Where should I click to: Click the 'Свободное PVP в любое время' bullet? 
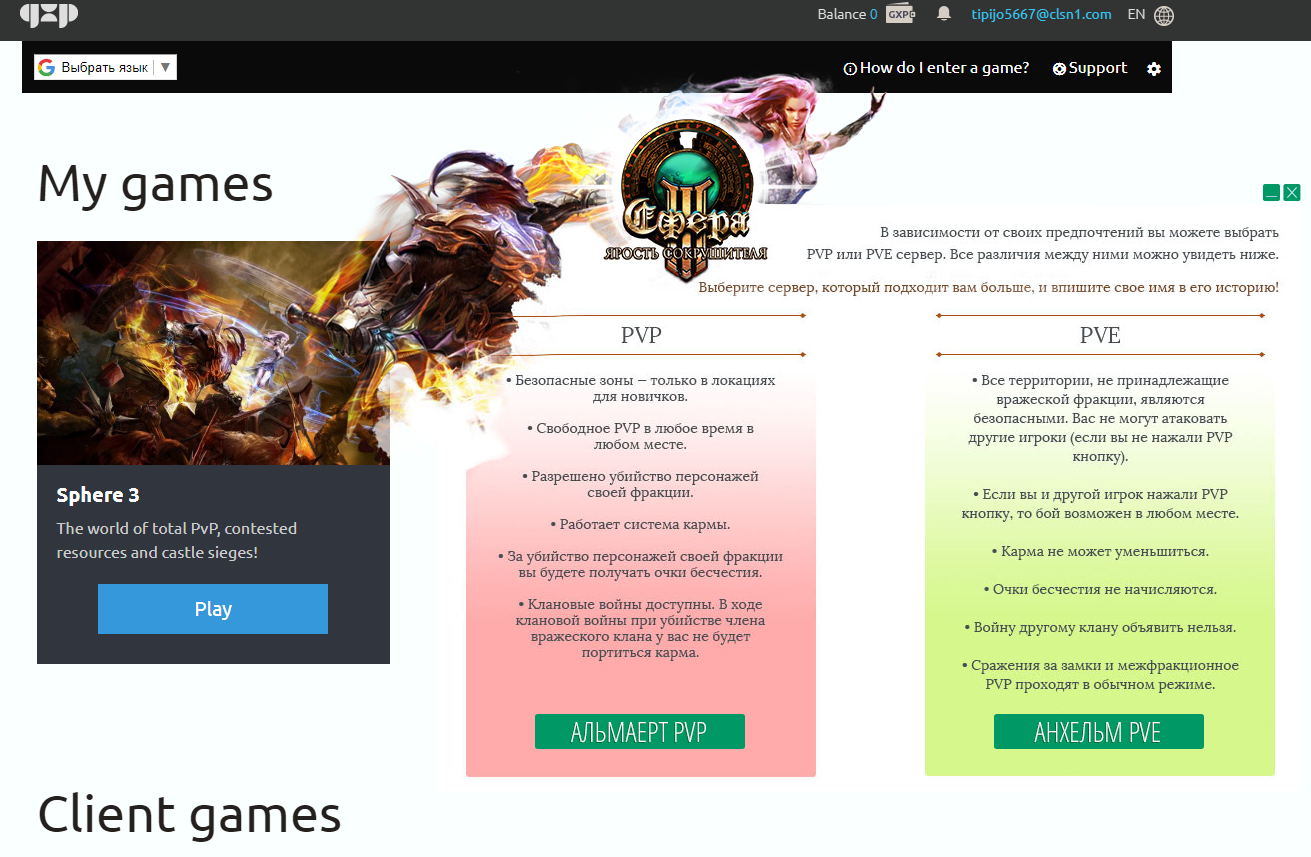[640, 436]
